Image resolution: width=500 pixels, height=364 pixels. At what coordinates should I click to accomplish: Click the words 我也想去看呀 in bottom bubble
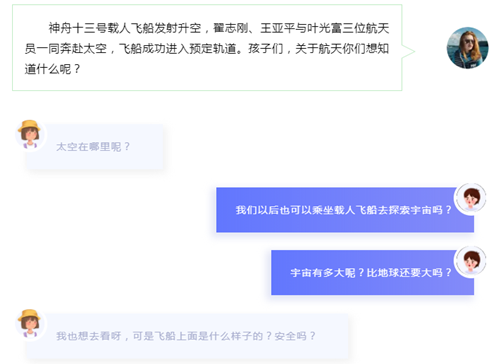(x=89, y=336)
